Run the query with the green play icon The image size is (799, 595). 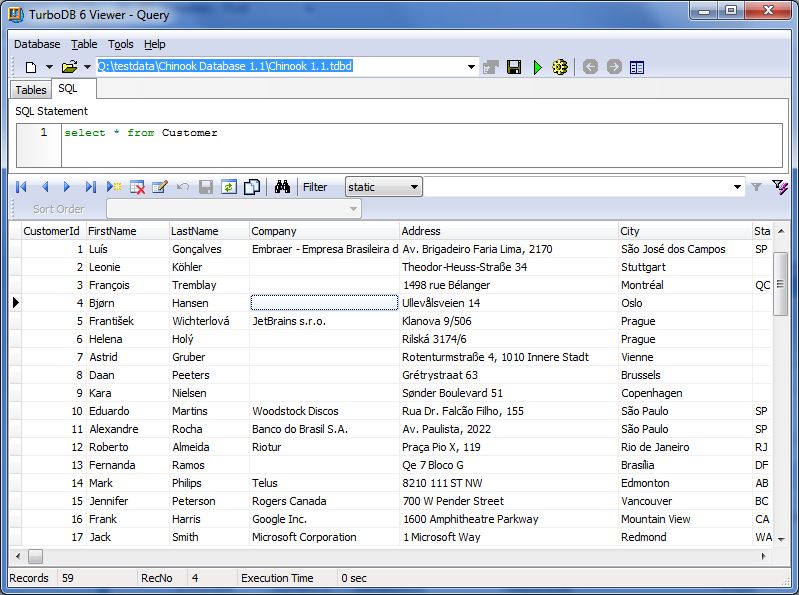point(537,67)
